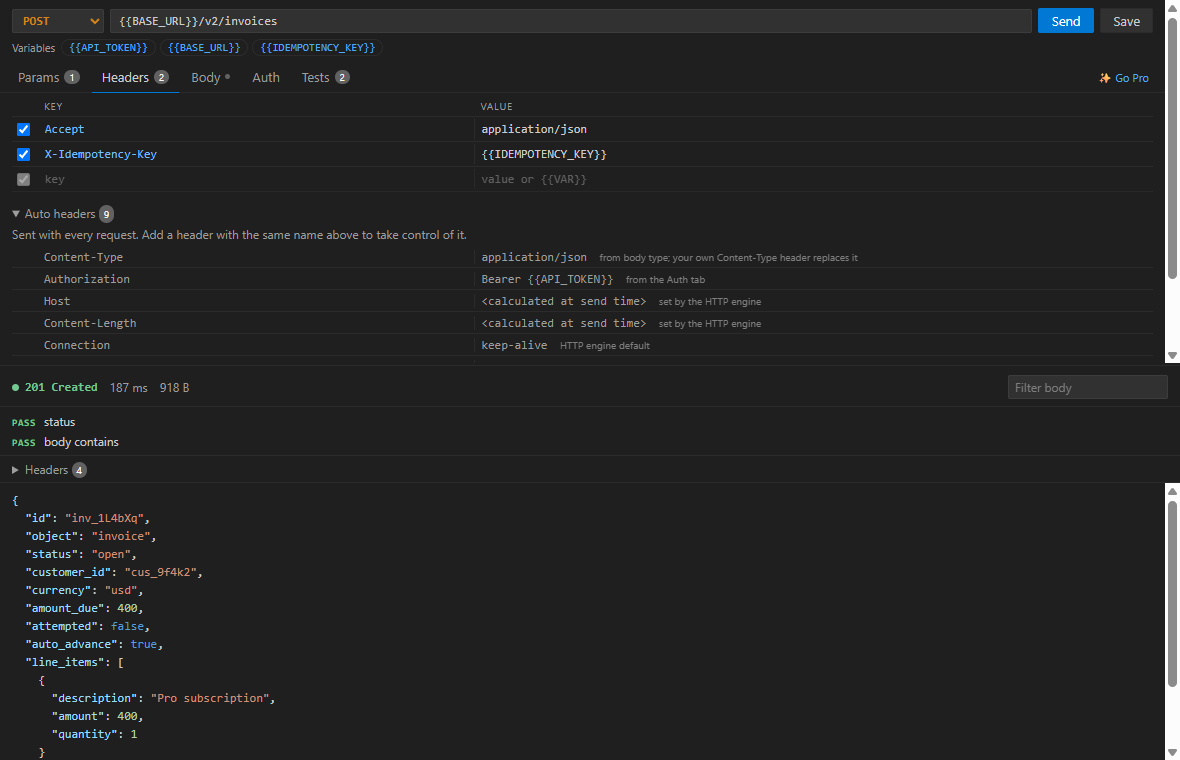Viewport: 1180px width, 760px height.
Task: Click the Go Pro sparkle icon
Action: (x=1105, y=78)
